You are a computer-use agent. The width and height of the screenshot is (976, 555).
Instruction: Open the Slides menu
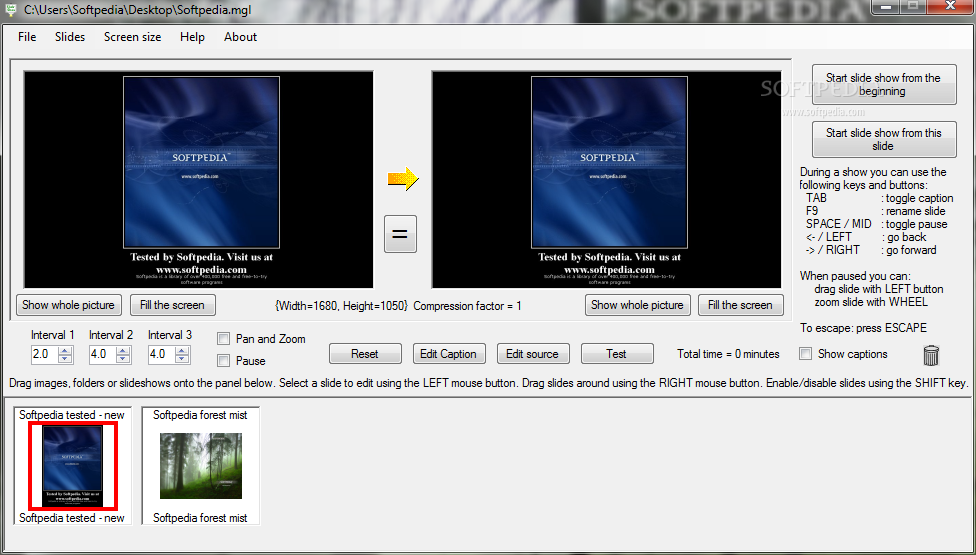(x=70, y=37)
